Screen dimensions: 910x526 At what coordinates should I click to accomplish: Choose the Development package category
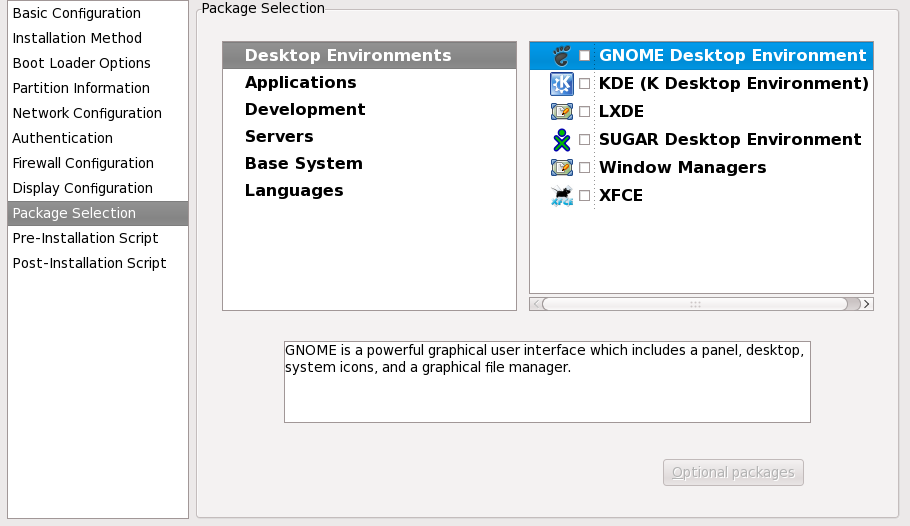tap(305, 110)
